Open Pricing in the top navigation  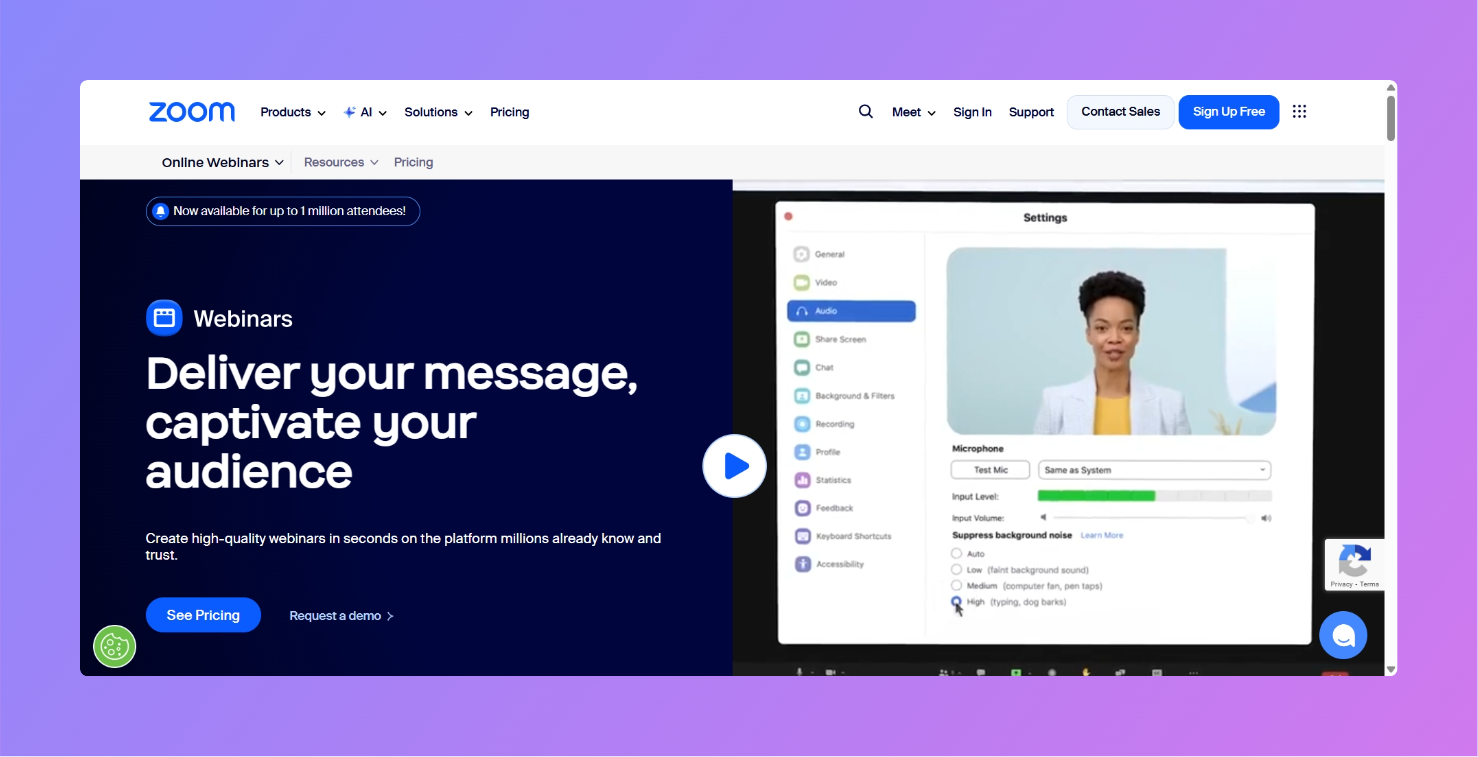(510, 112)
